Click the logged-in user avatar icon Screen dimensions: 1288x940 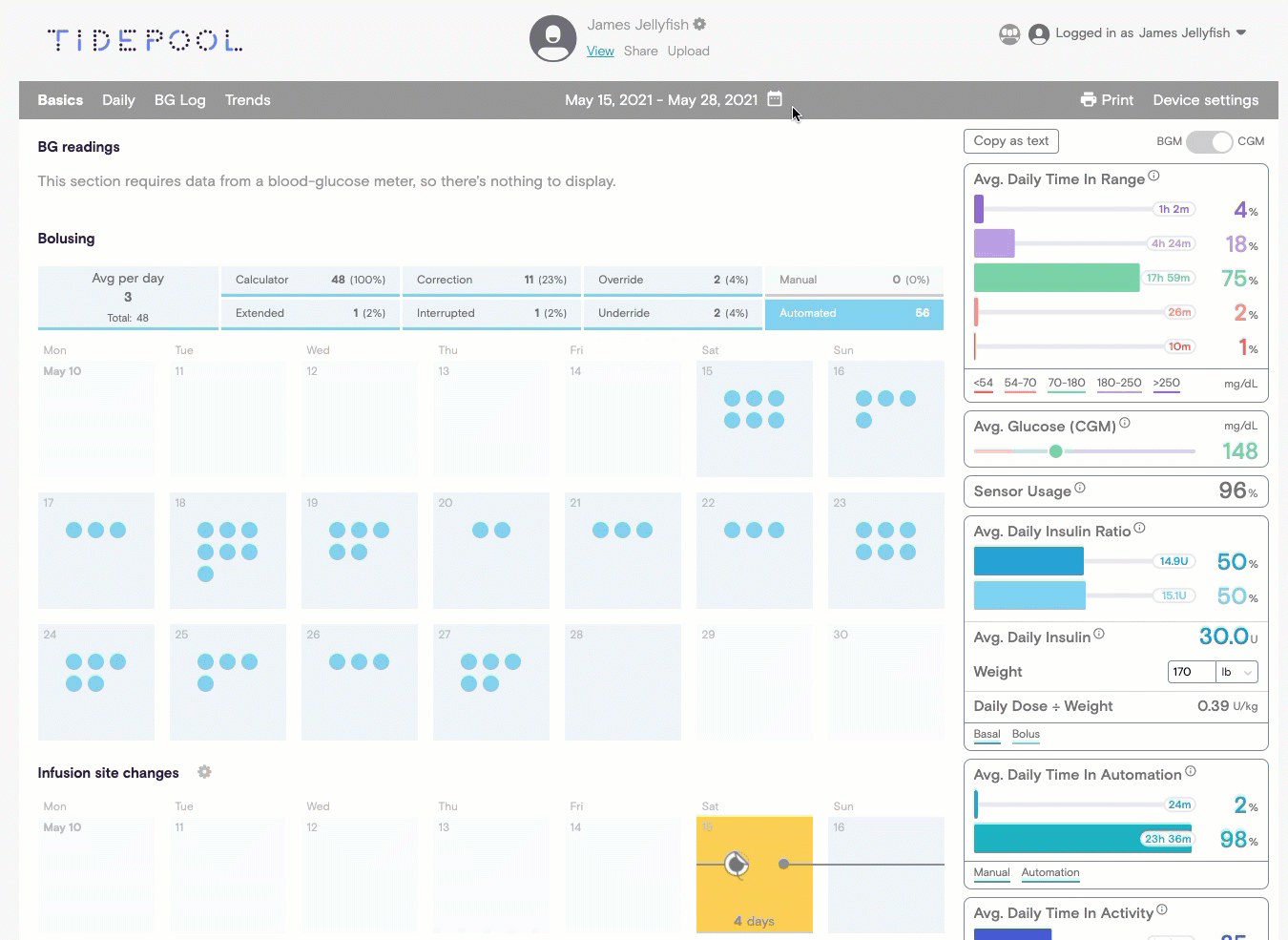pyautogui.click(x=1039, y=33)
